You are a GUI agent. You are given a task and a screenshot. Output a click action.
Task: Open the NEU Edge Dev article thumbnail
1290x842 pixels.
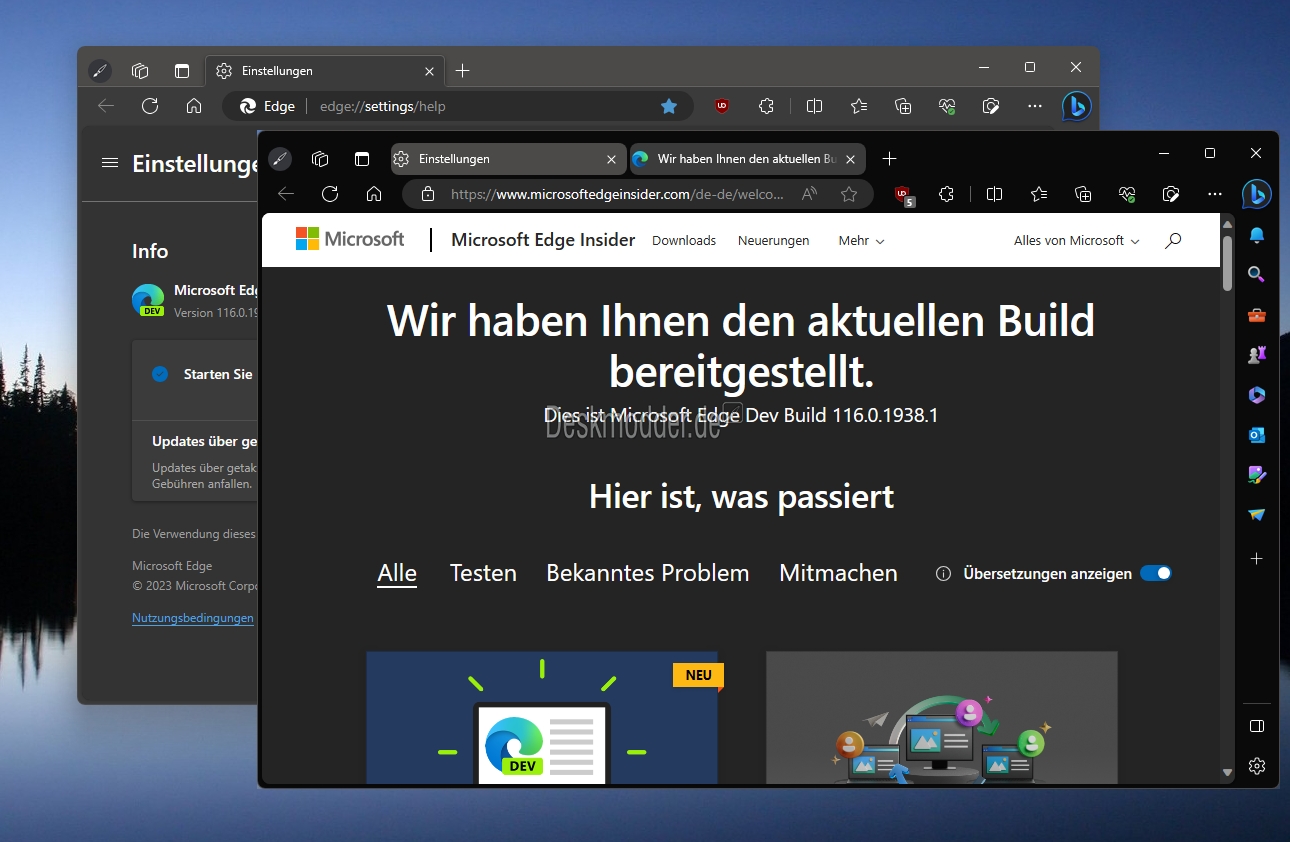(542, 718)
